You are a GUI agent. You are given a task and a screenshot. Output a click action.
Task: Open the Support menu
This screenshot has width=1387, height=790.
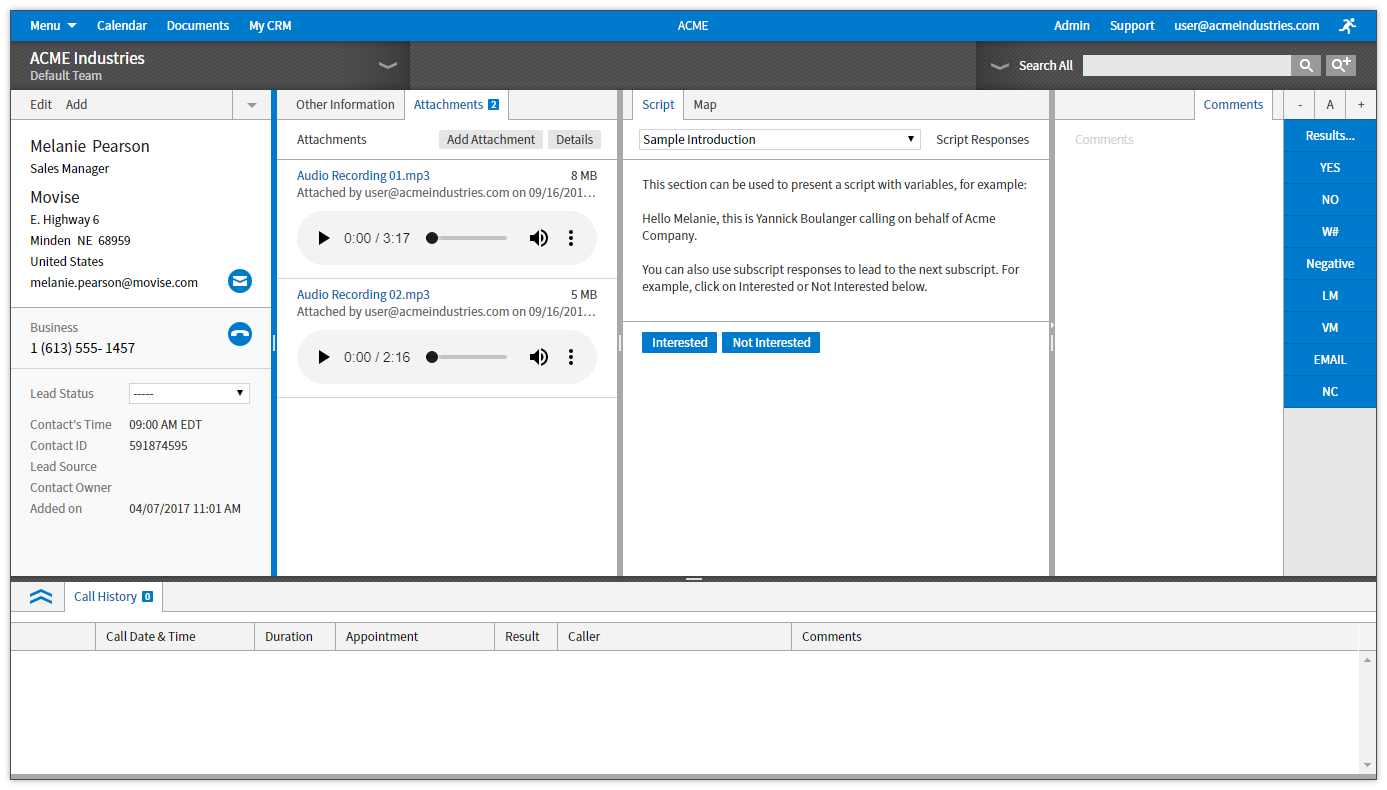1132,26
